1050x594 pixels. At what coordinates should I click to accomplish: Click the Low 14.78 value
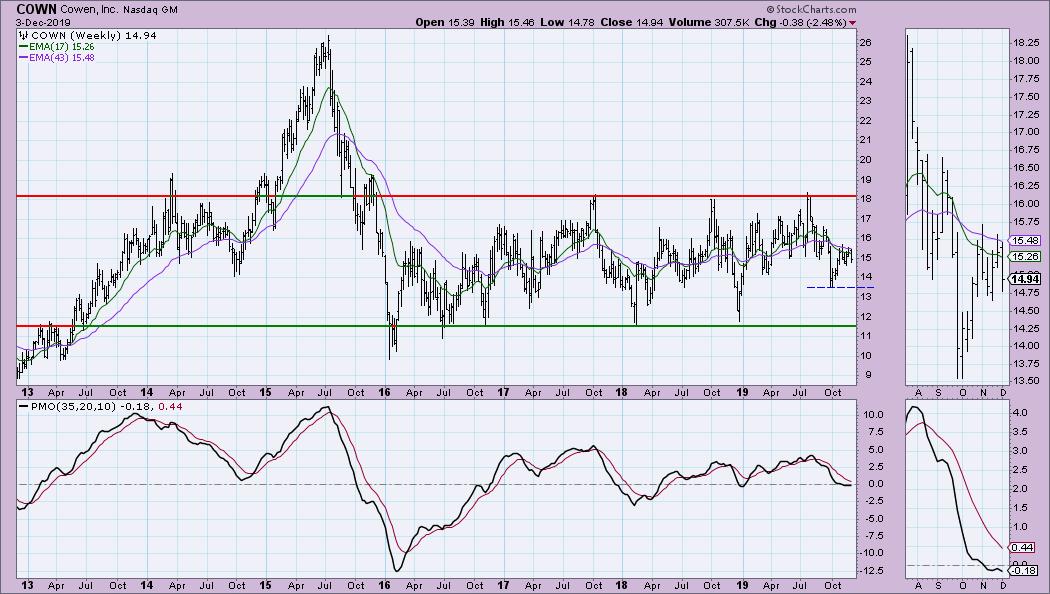click(x=565, y=22)
